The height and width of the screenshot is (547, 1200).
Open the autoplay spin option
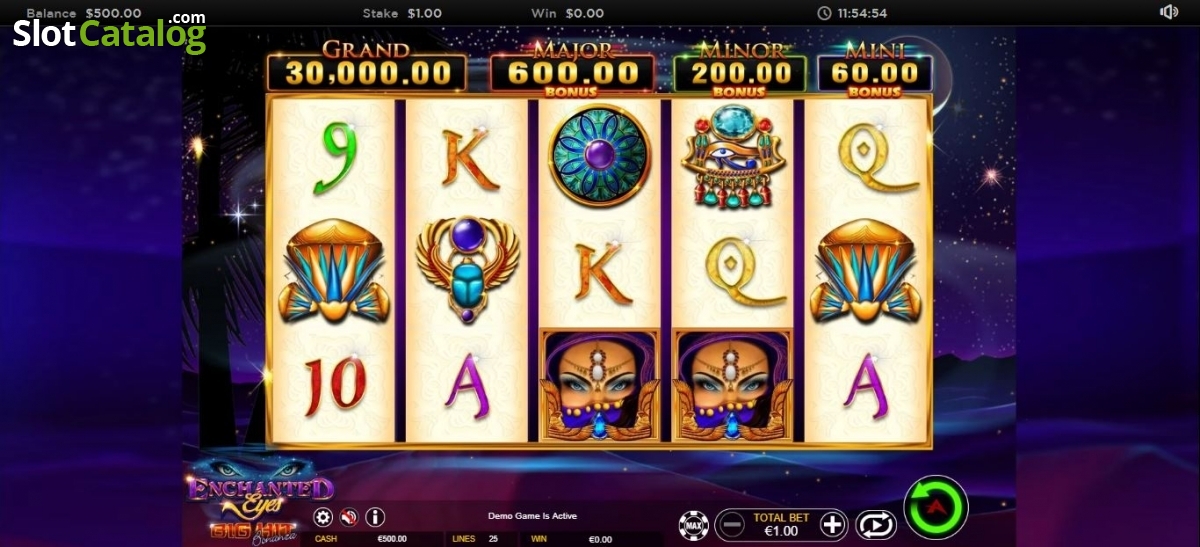pyautogui.click(x=876, y=524)
